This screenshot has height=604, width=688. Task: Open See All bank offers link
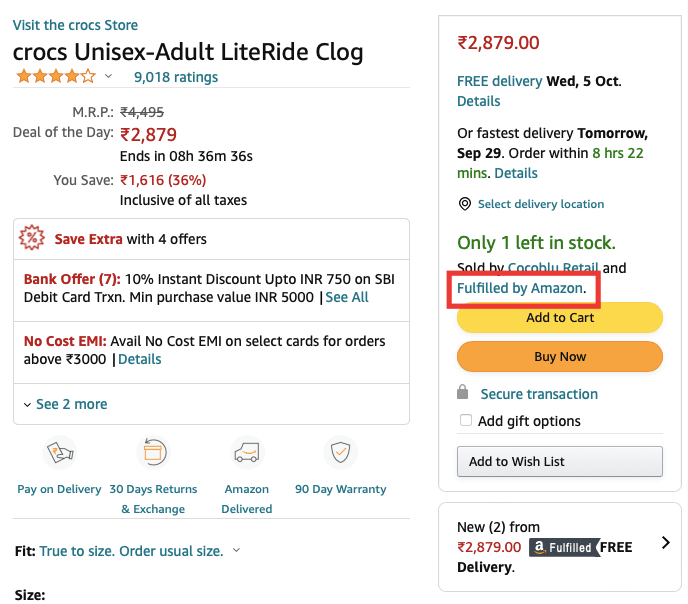[347, 297]
